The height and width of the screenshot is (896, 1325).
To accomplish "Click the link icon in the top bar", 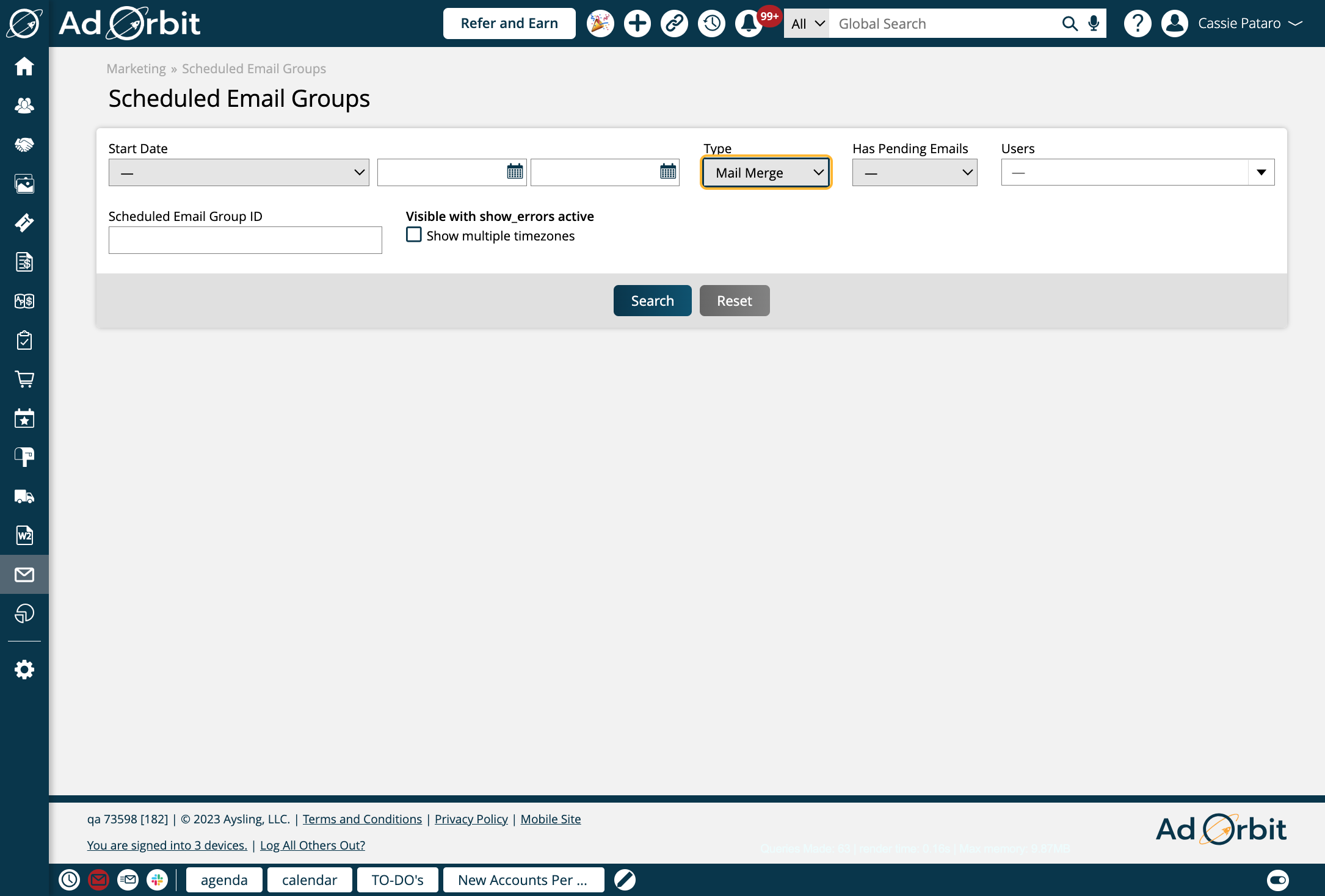I will click(x=674, y=23).
